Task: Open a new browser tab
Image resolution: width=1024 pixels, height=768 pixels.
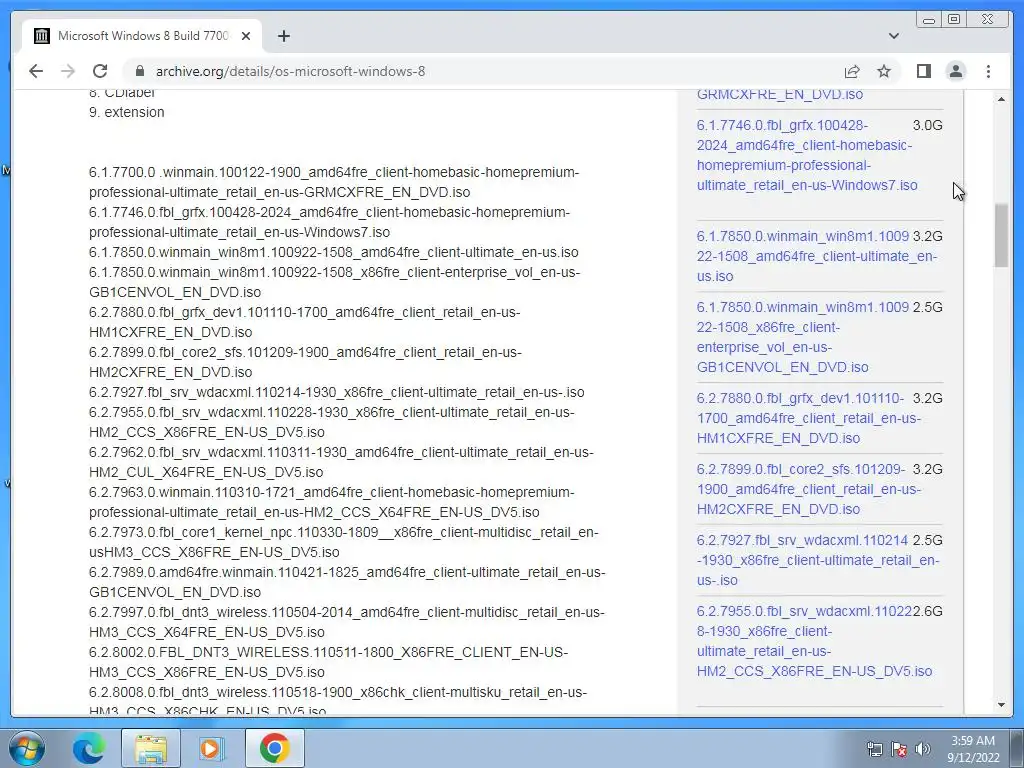Action: [x=283, y=36]
